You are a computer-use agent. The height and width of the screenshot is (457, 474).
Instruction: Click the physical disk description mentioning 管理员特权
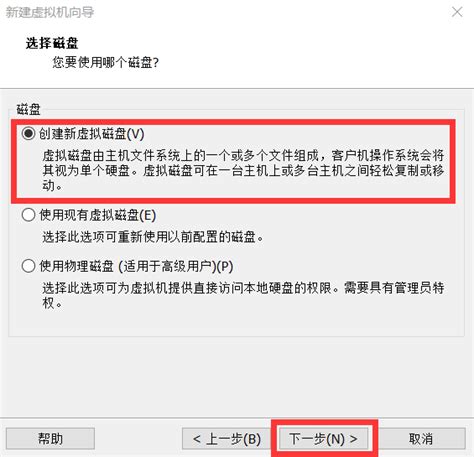click(243, 295)
